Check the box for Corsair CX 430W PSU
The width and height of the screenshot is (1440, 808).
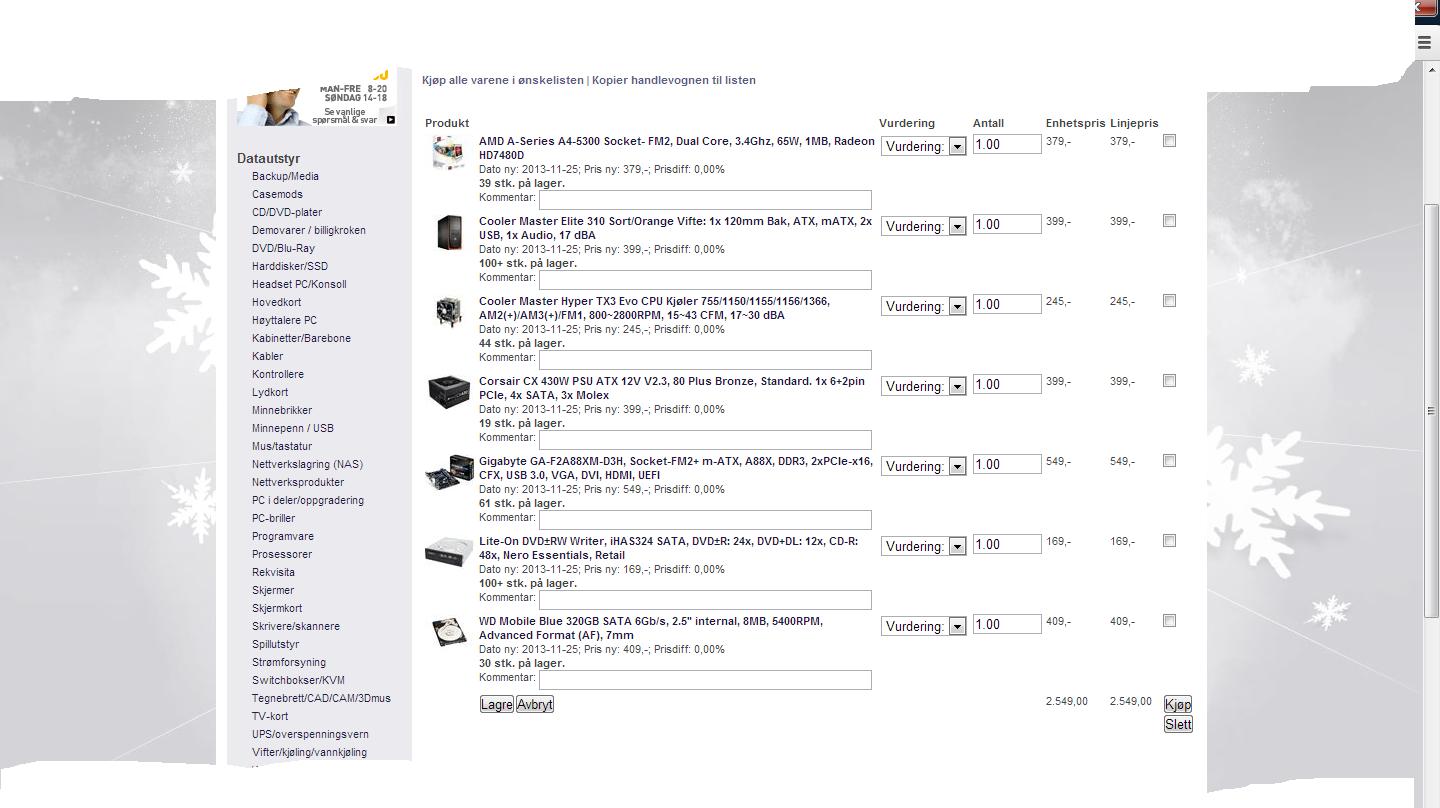tap(1169, 381)
